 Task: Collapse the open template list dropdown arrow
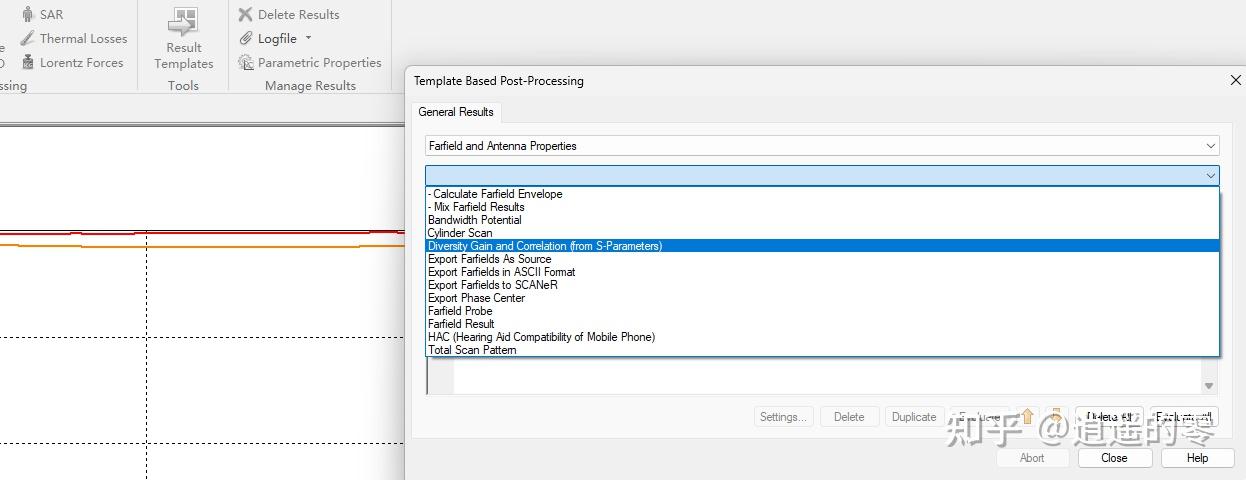(1210, 176)
